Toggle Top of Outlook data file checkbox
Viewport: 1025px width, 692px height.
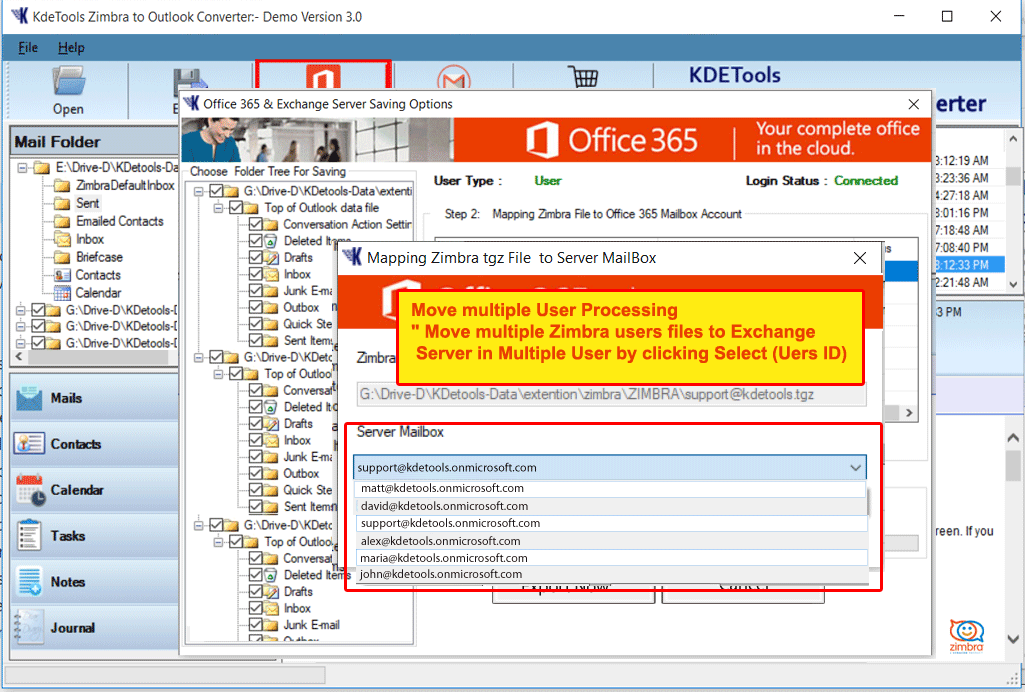pyautogui.click(x=236, y=208)
